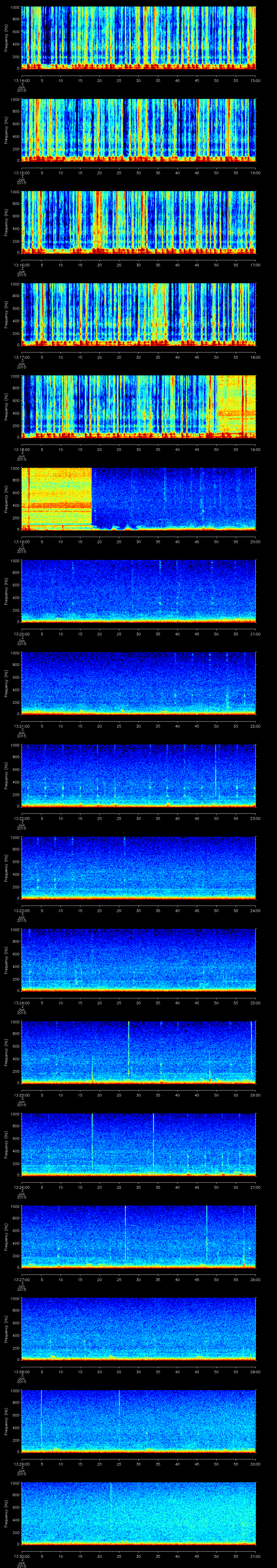
Task: Open the spectrogram panel starting at 13:17:00
Action: coord(138,314)
